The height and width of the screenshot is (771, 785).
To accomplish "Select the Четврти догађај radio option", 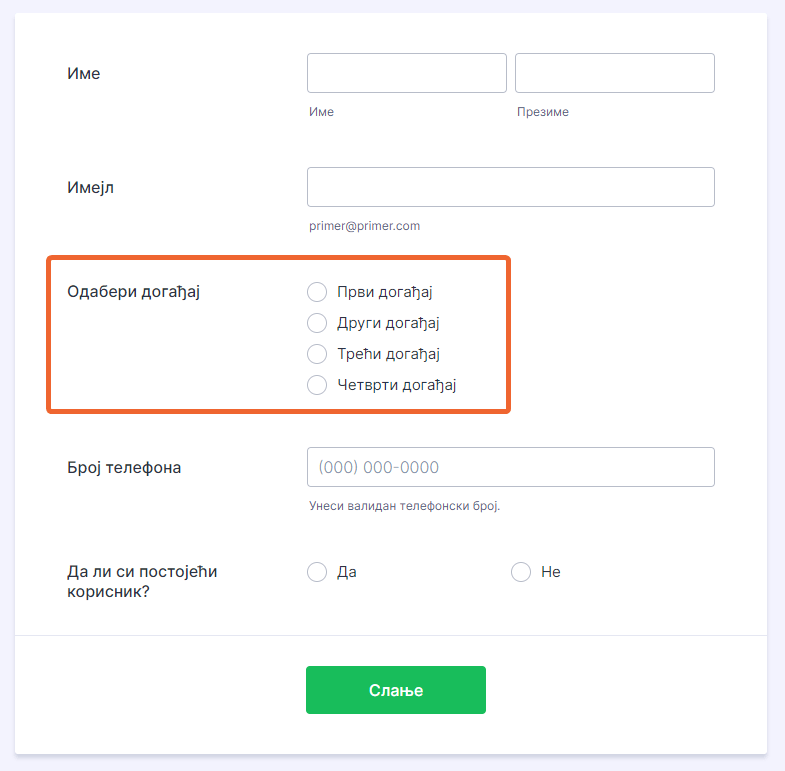I will click(317, 385).
